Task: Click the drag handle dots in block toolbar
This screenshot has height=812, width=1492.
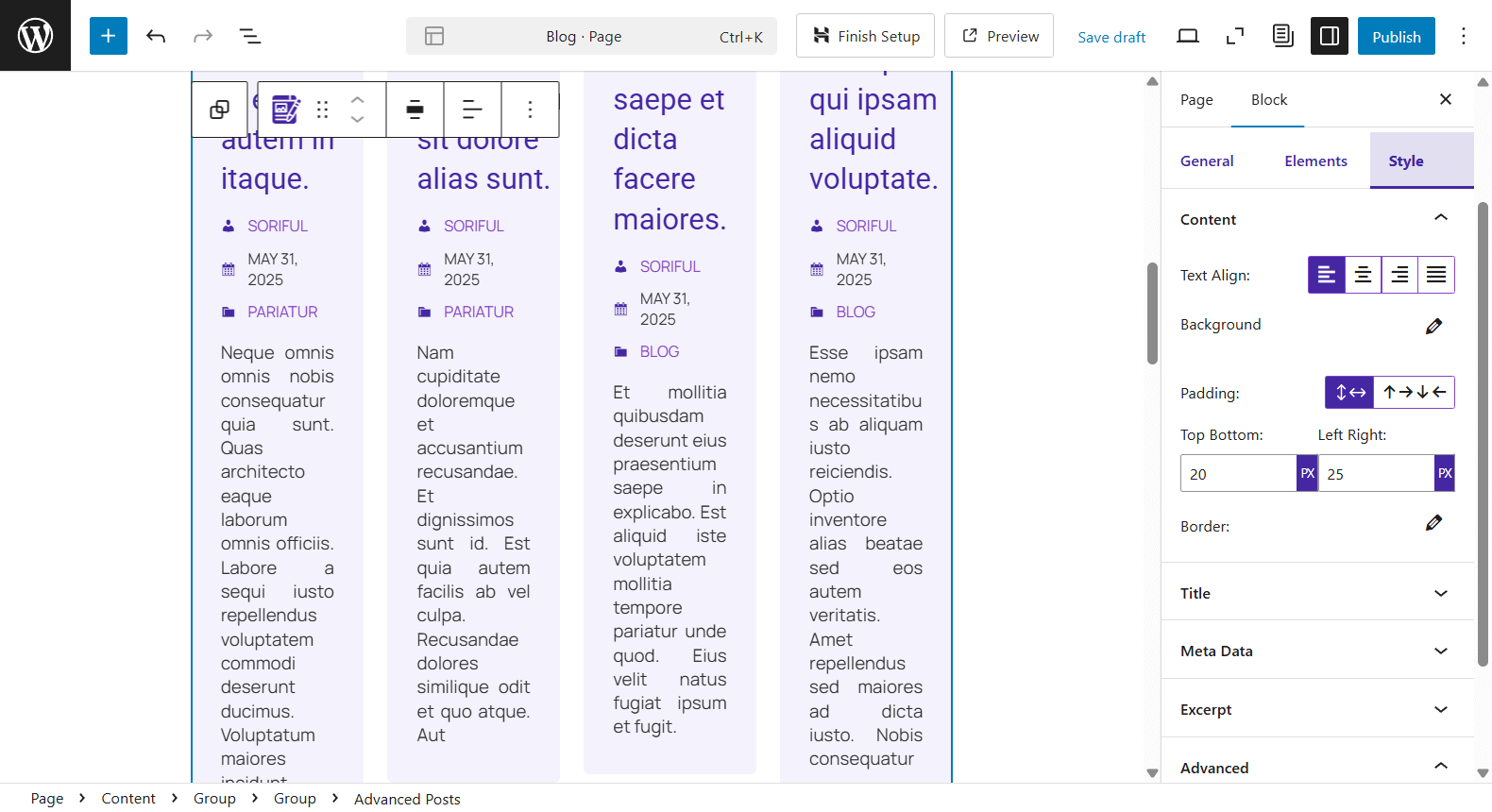Action: (x=323, y=110)
